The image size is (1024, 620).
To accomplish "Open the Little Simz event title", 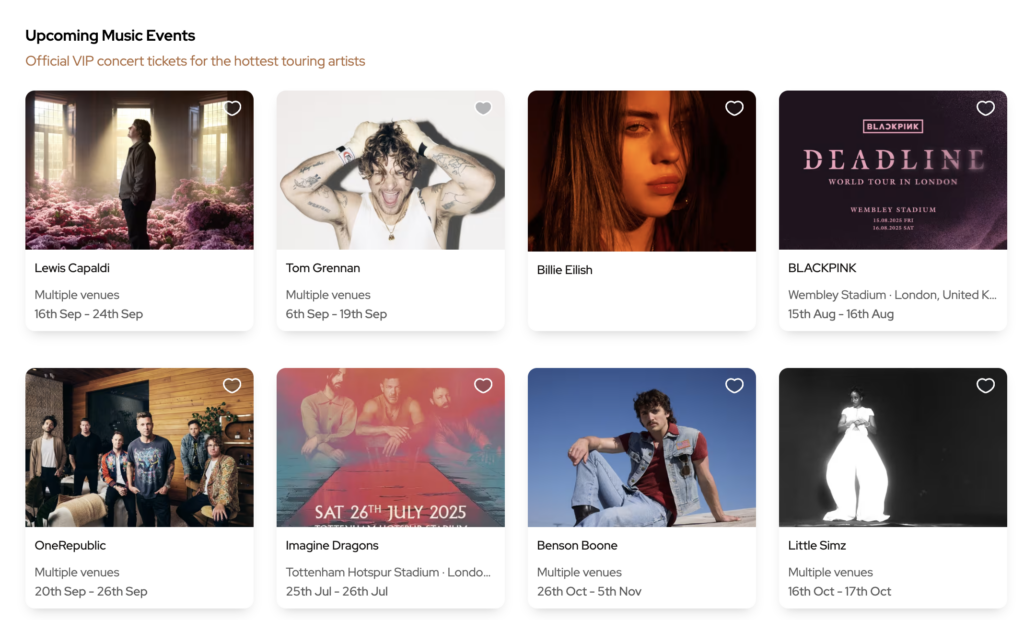I will click(816, 545).
